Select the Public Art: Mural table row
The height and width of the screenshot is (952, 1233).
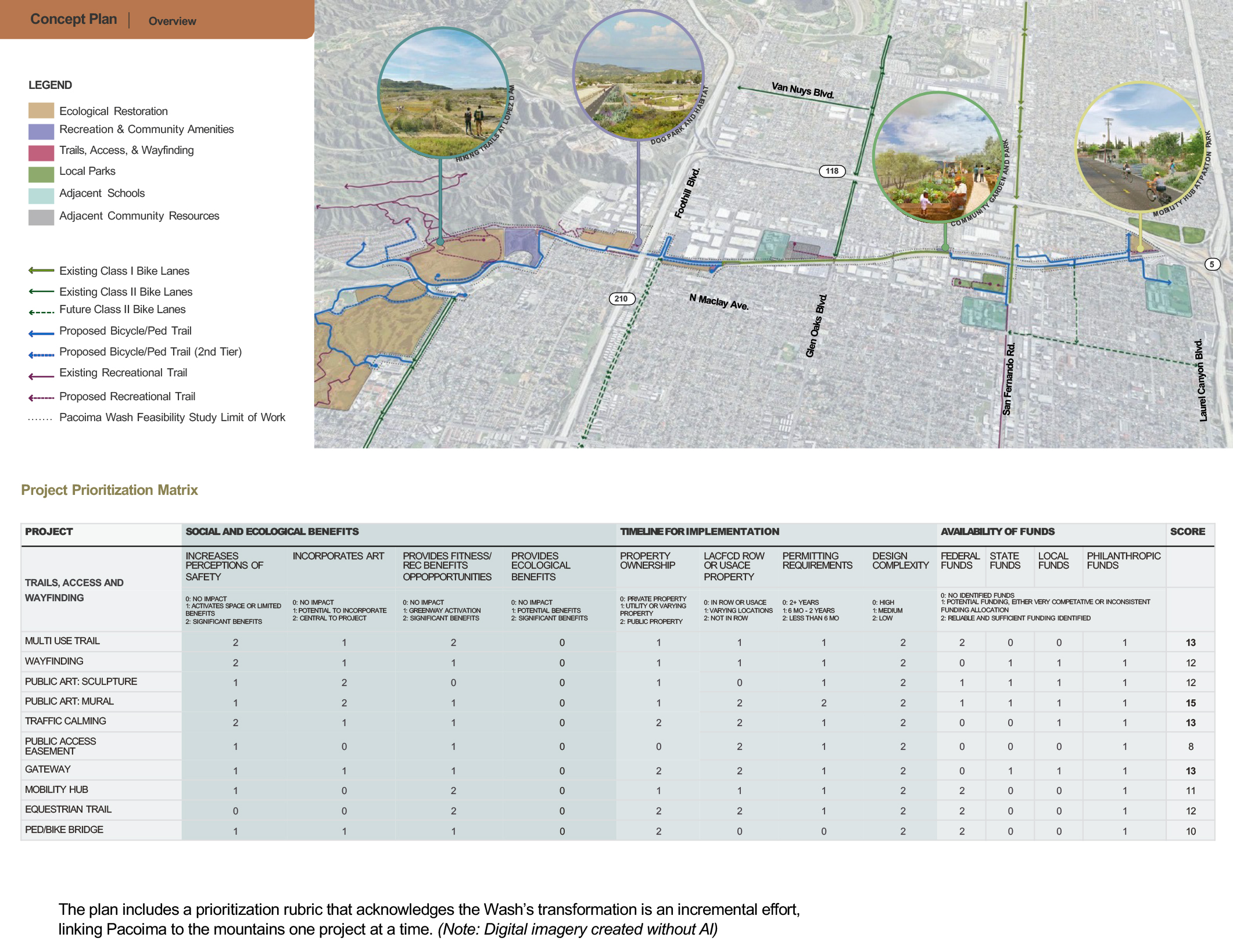tap(69, 701)
